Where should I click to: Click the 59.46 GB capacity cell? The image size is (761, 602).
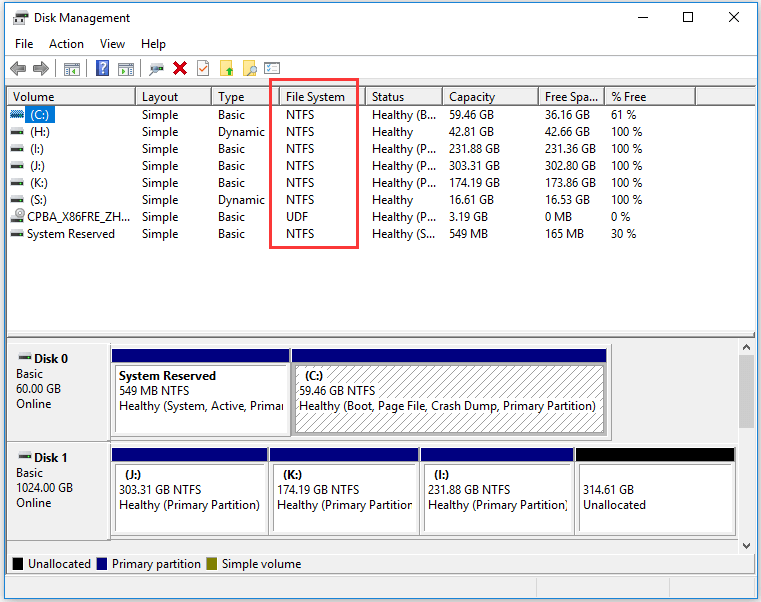471,115
